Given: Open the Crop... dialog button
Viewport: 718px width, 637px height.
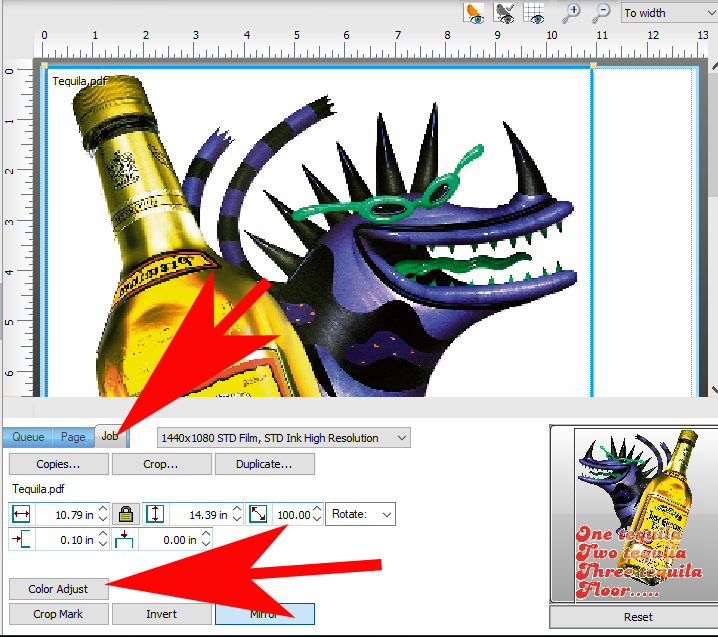Looking at the screenshot, I should point(161,464).
